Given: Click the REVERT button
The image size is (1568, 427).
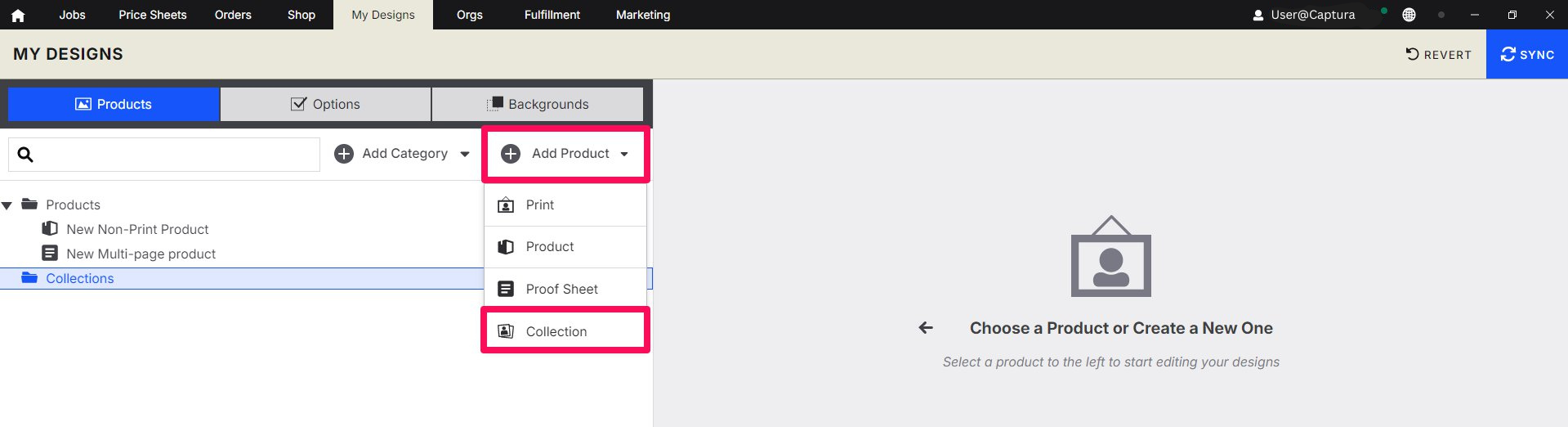Looking at the screenshot, I should 1438,54.
